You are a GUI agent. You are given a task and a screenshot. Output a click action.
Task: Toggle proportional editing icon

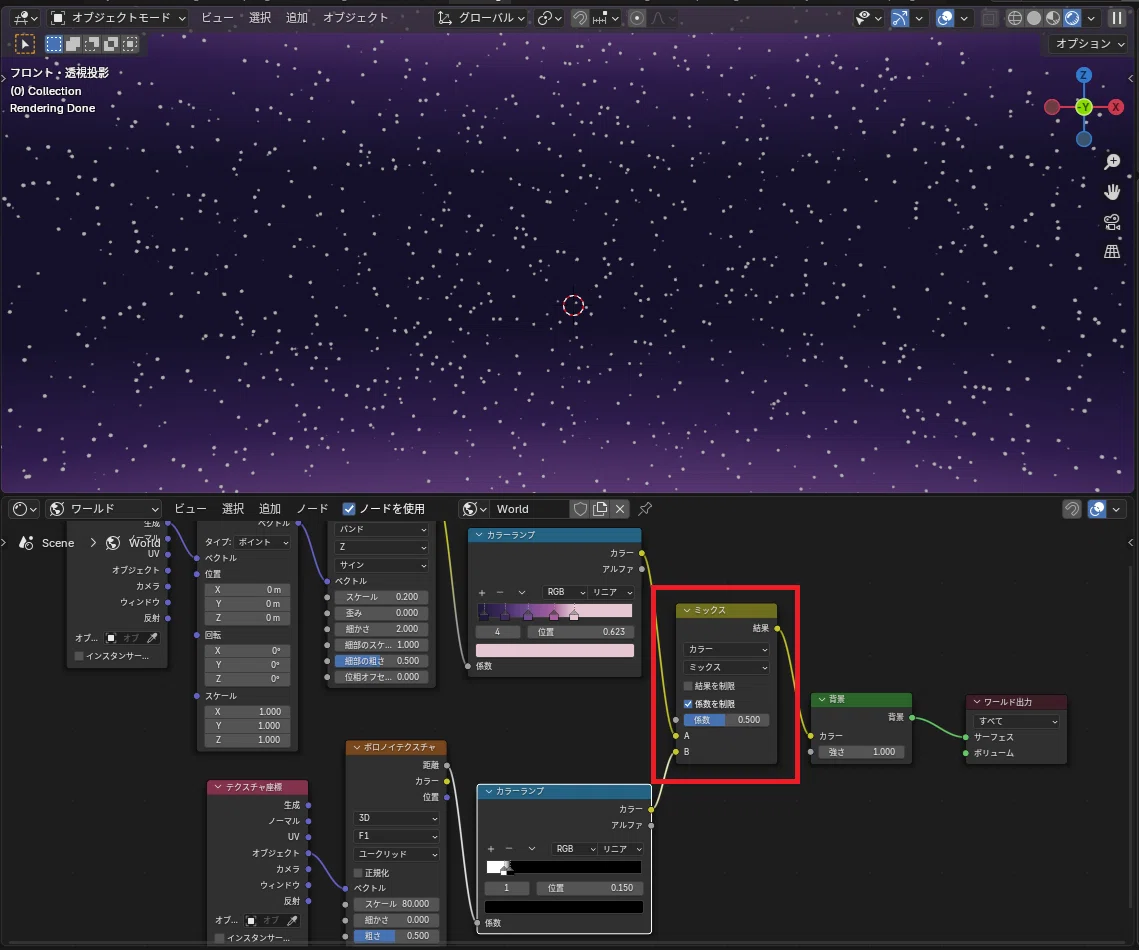tap(636, 17)
